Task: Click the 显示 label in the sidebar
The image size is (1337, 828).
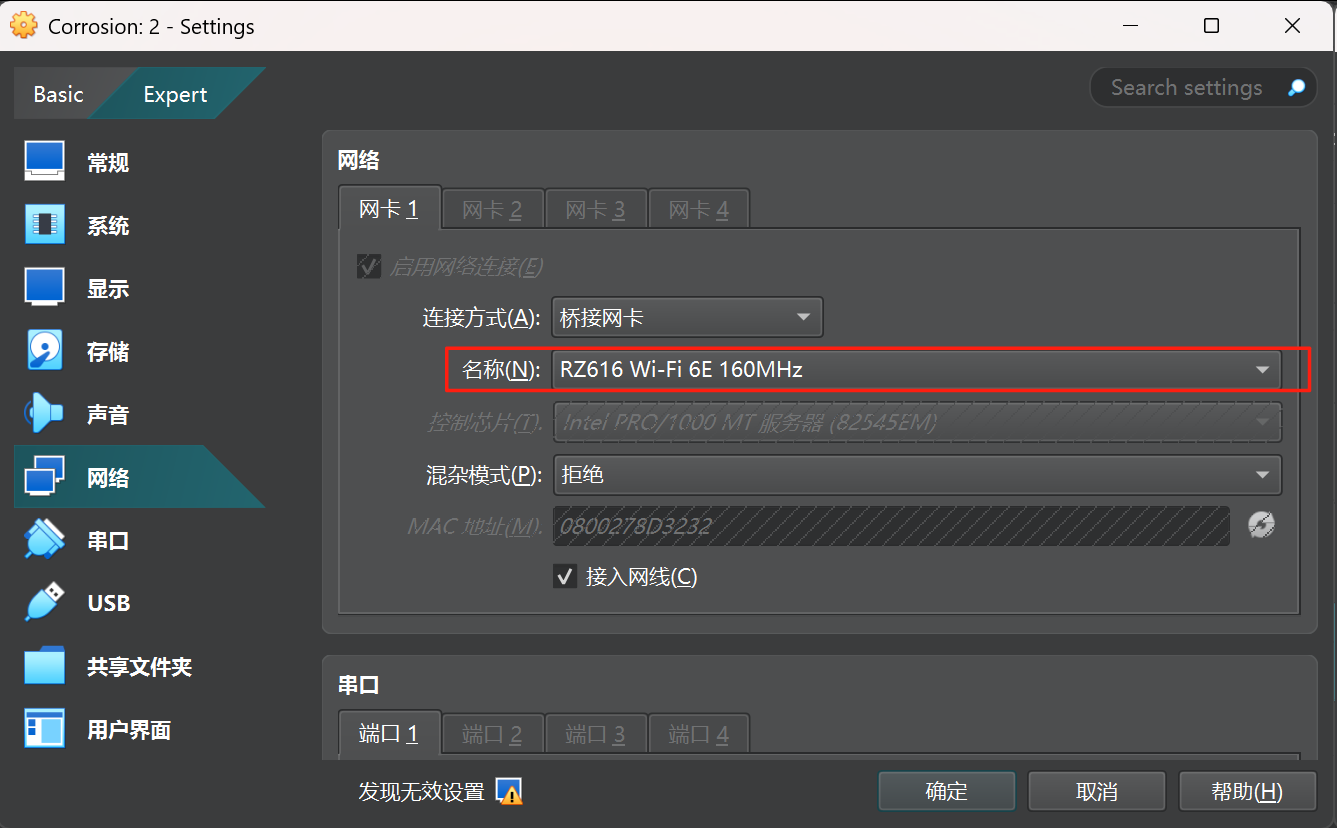Action: [x=108, y=289]
